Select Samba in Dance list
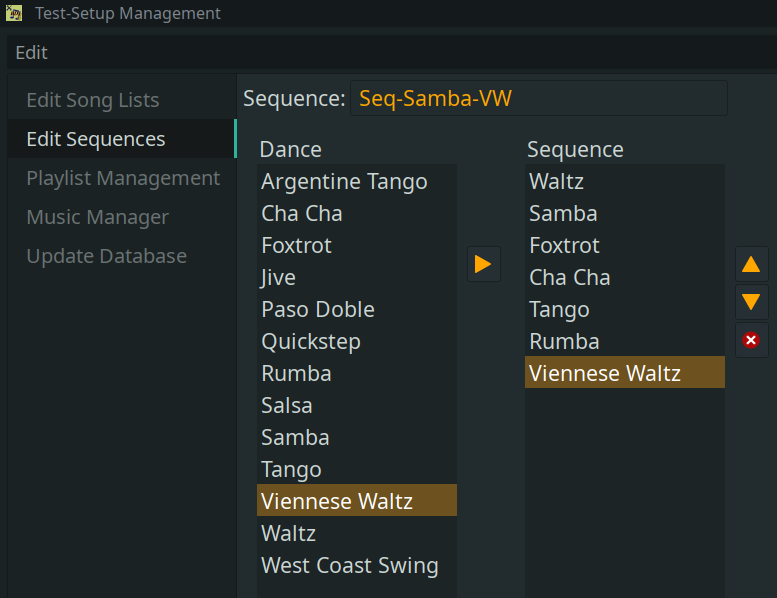The image size is (777, 598). (x=357, y=437)
